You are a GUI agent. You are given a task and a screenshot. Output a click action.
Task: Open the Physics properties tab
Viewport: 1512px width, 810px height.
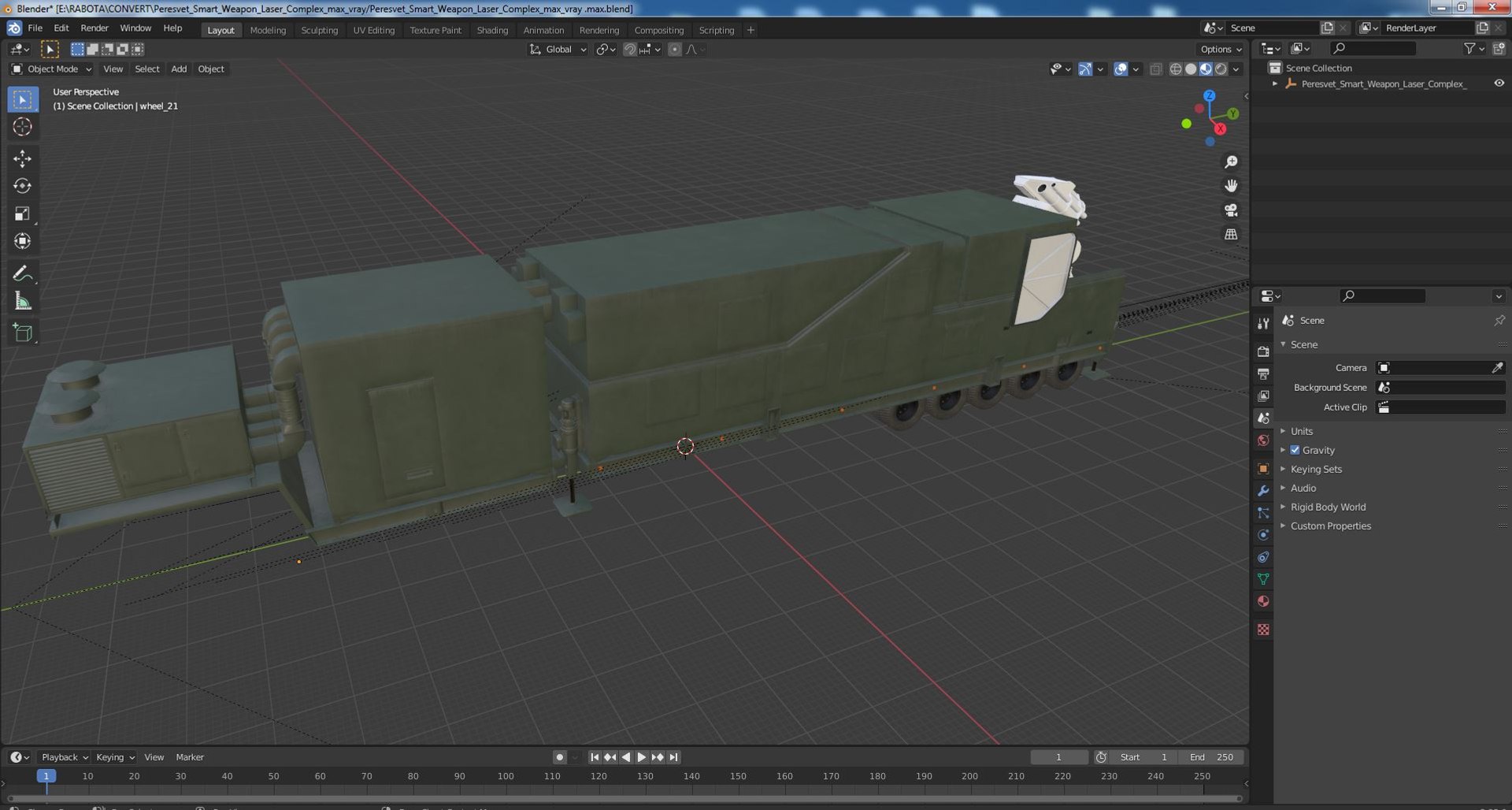[1263, 535]
